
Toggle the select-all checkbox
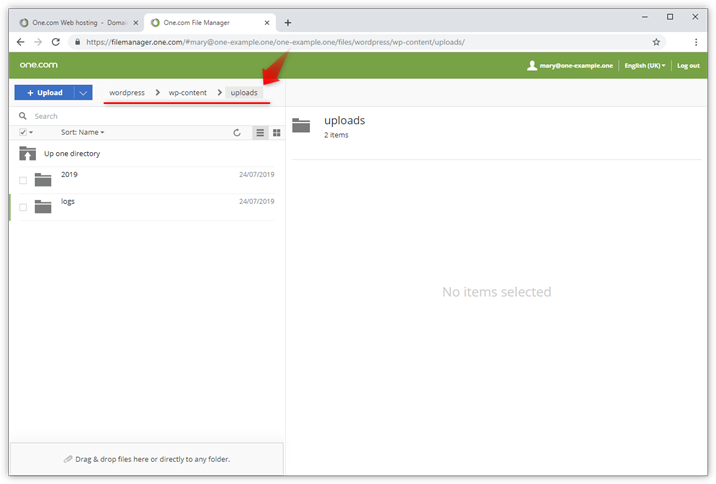click(x=23, y=132)
